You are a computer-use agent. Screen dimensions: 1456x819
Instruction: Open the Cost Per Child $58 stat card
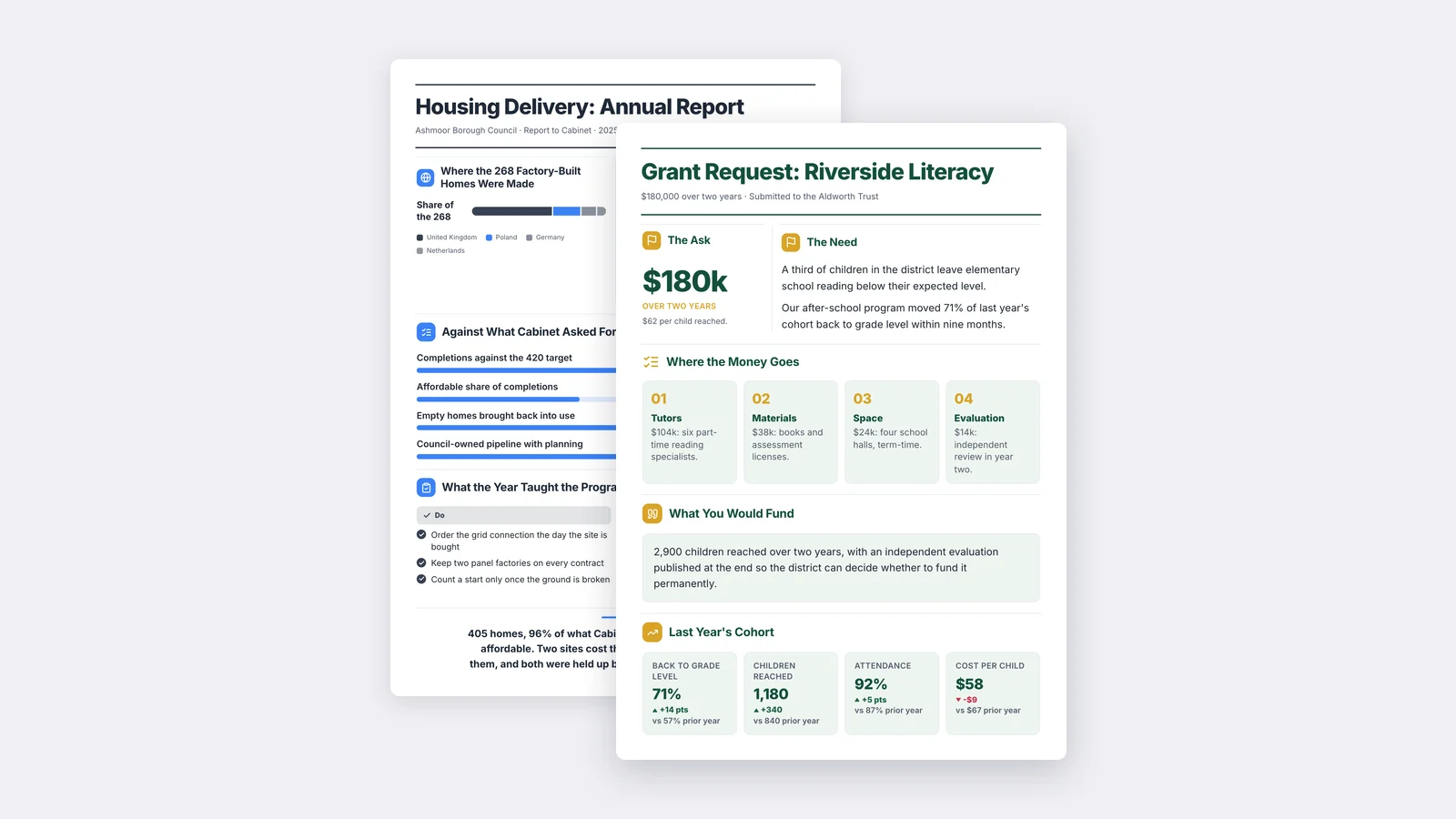click(x=993, y=693)
